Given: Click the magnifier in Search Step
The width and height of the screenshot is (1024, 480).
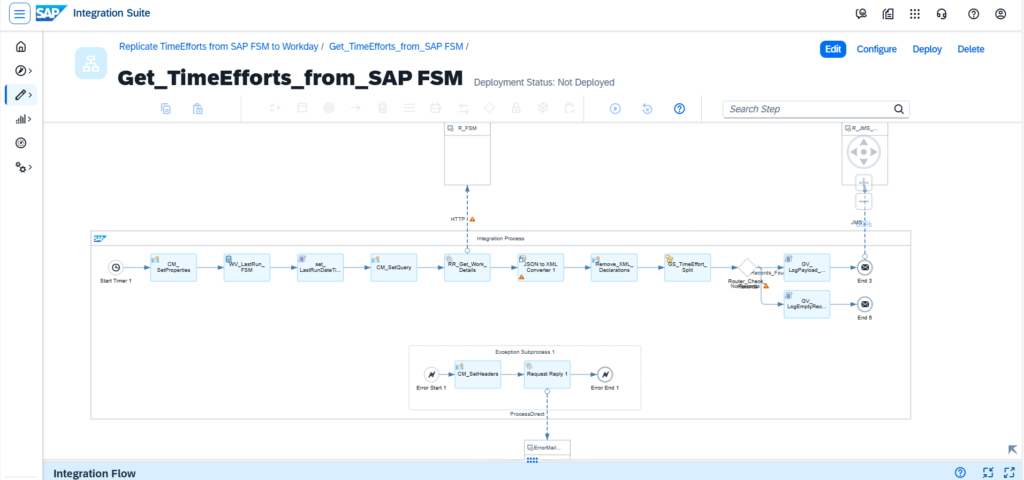Looking at the screenshot, I should pos(899,109).
